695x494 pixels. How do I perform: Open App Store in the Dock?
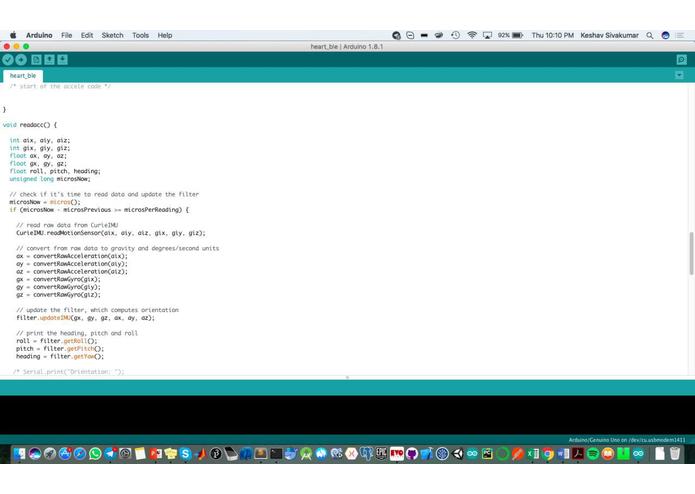(65, 454)
